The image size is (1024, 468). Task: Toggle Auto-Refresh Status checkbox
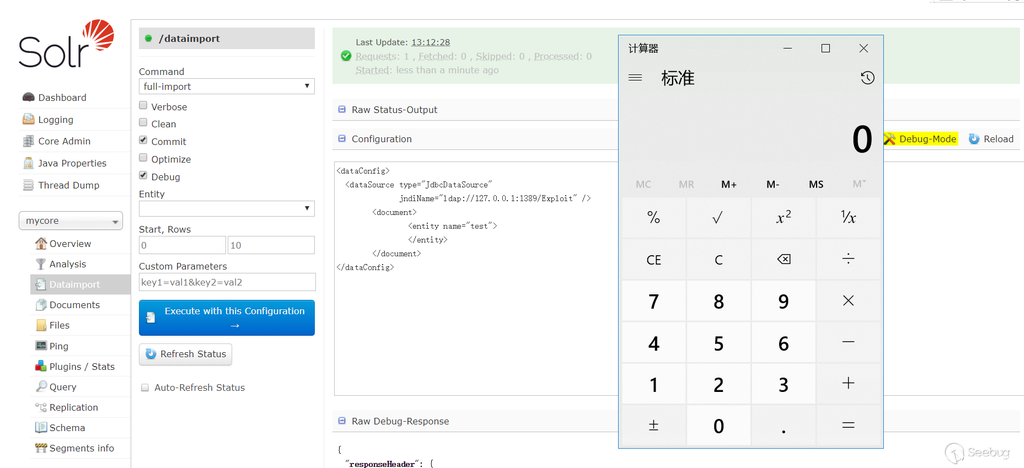pyautogui.click(x=145, y=387)
